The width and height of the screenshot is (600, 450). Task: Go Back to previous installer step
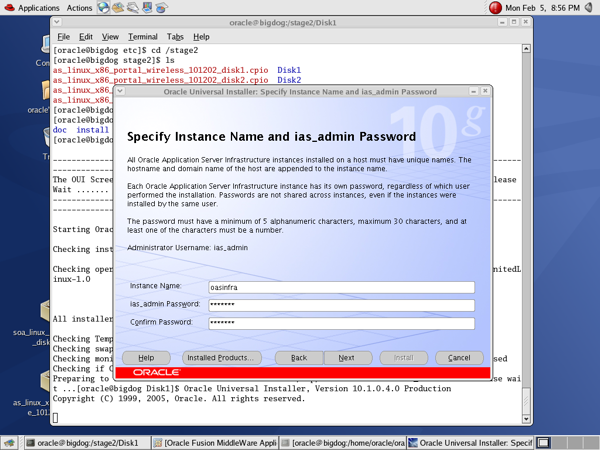299,358
